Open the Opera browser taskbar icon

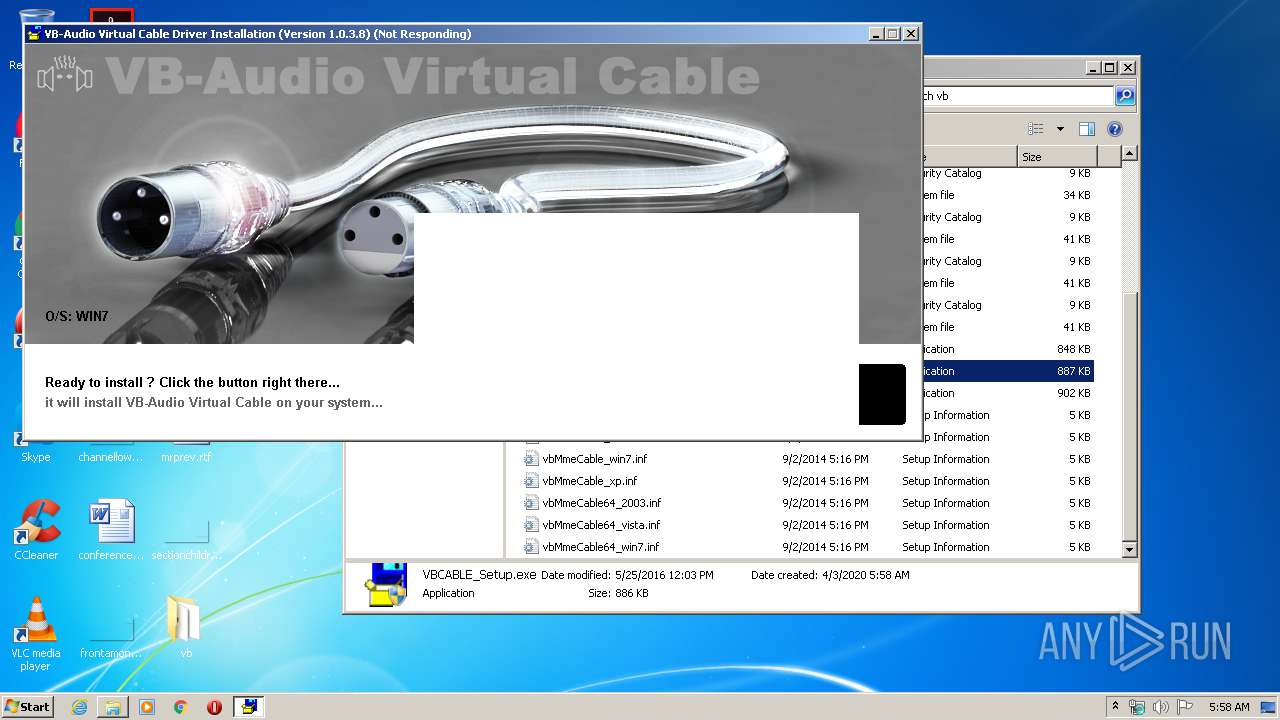[214, 707]
